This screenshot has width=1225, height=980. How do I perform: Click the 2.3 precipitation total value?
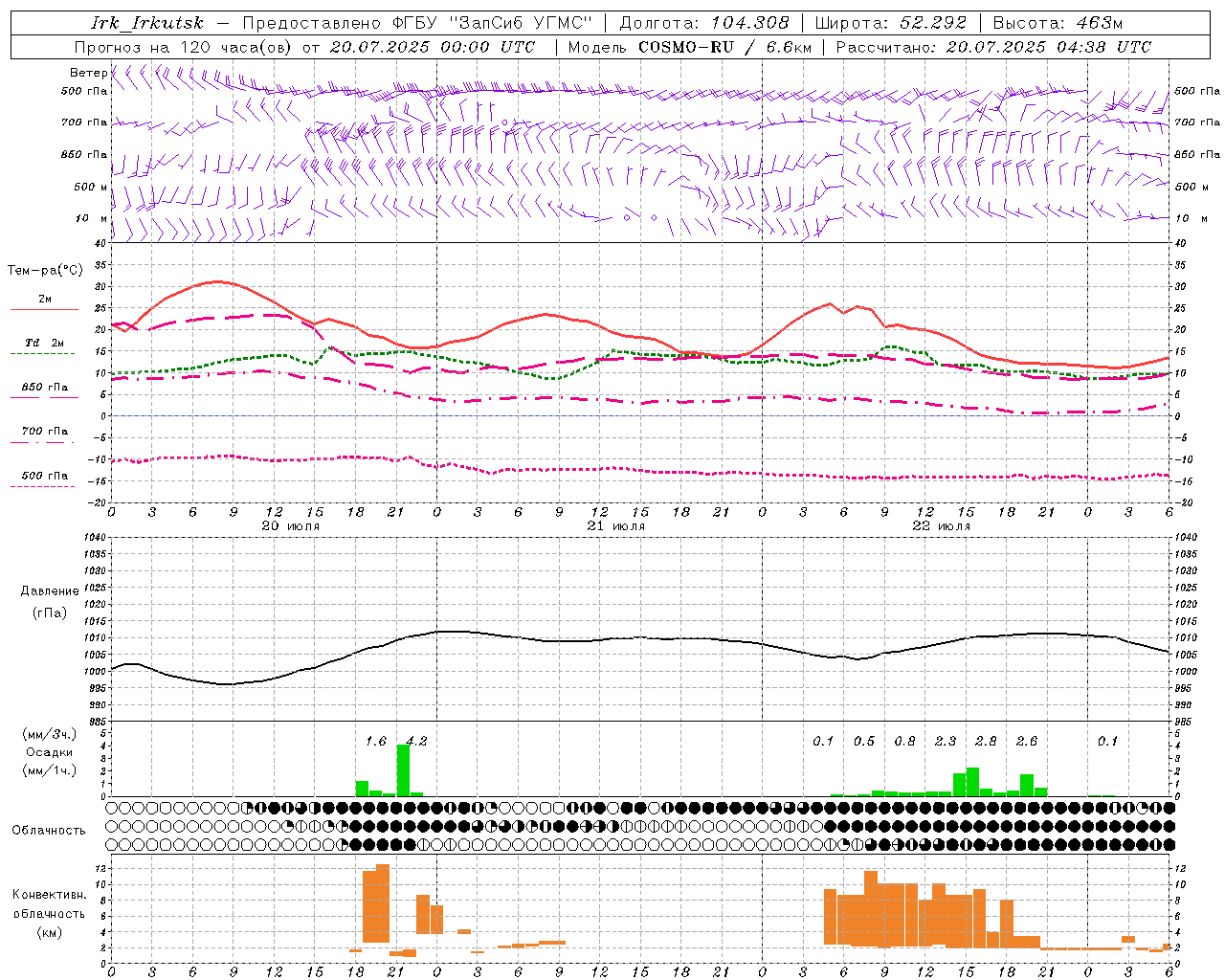pyautogui.click(x=946, y=741)
